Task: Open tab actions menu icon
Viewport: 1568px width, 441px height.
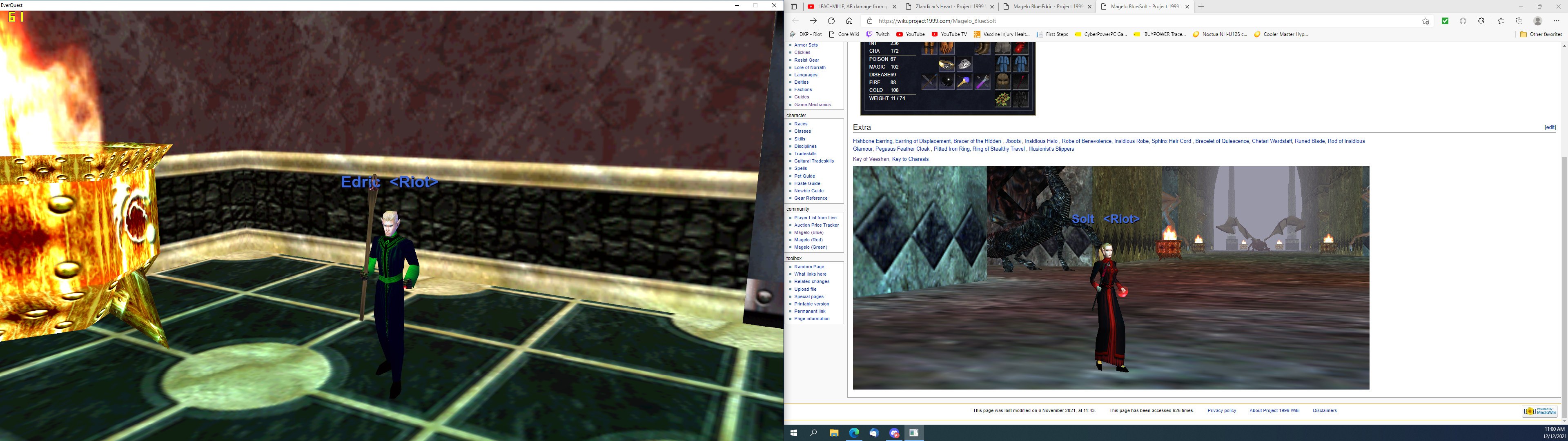Action: pyautogui.click(x=793, y=7)
